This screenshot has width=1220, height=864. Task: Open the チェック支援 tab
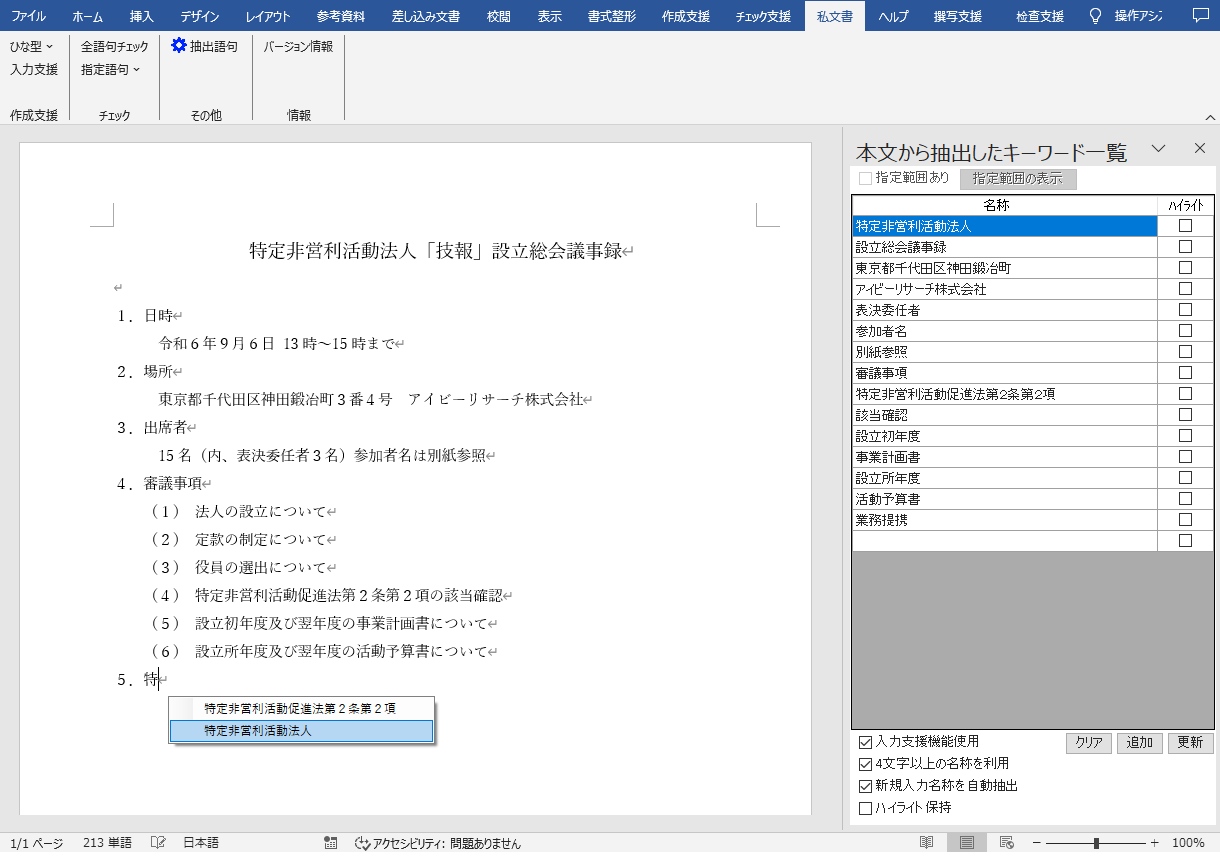point(763,16)
